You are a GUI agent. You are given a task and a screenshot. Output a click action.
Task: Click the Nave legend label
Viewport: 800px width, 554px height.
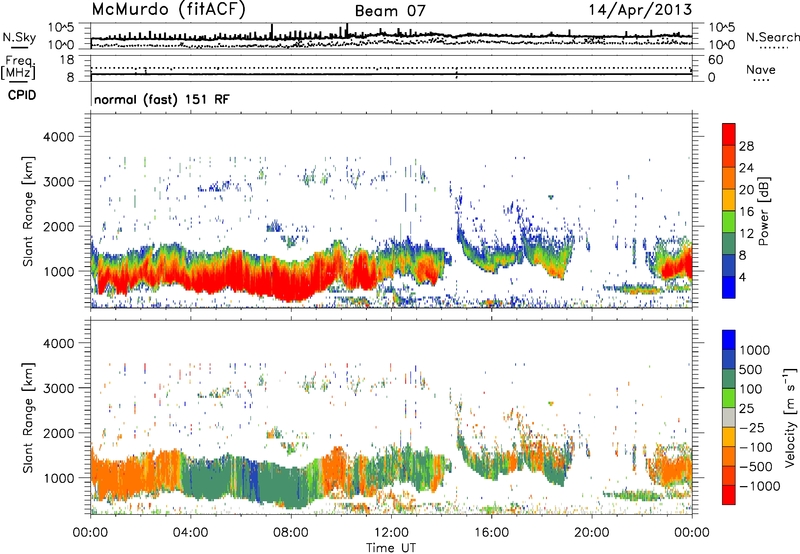click(761, 69)
